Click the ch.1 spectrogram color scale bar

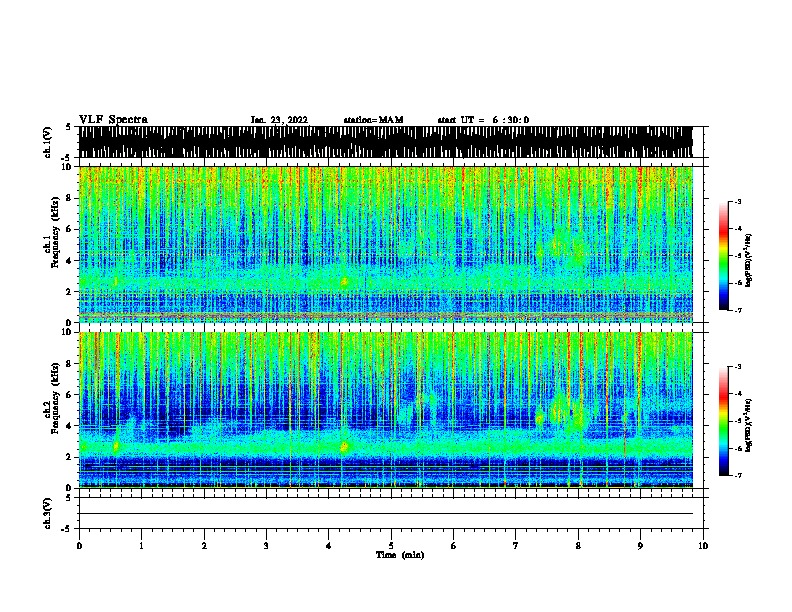pos(724,256)
